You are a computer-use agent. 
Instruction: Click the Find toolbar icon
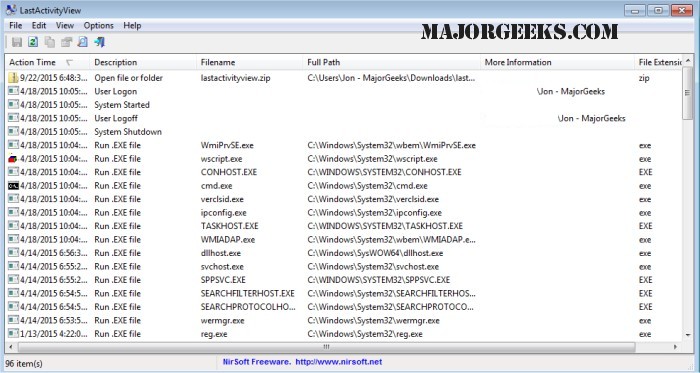[x=83, y=42]
